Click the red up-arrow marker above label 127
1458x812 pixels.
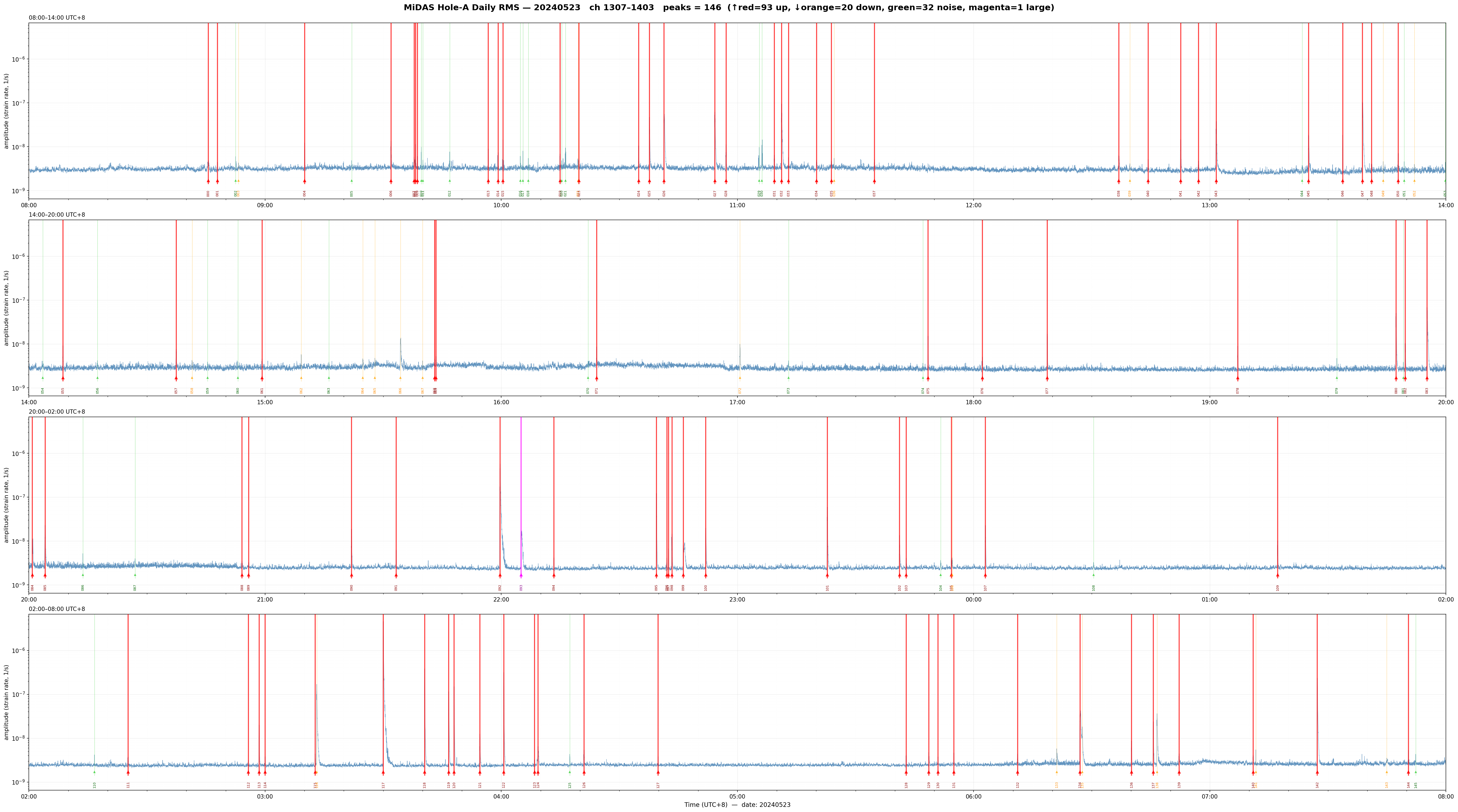click(x=658, y=772)
